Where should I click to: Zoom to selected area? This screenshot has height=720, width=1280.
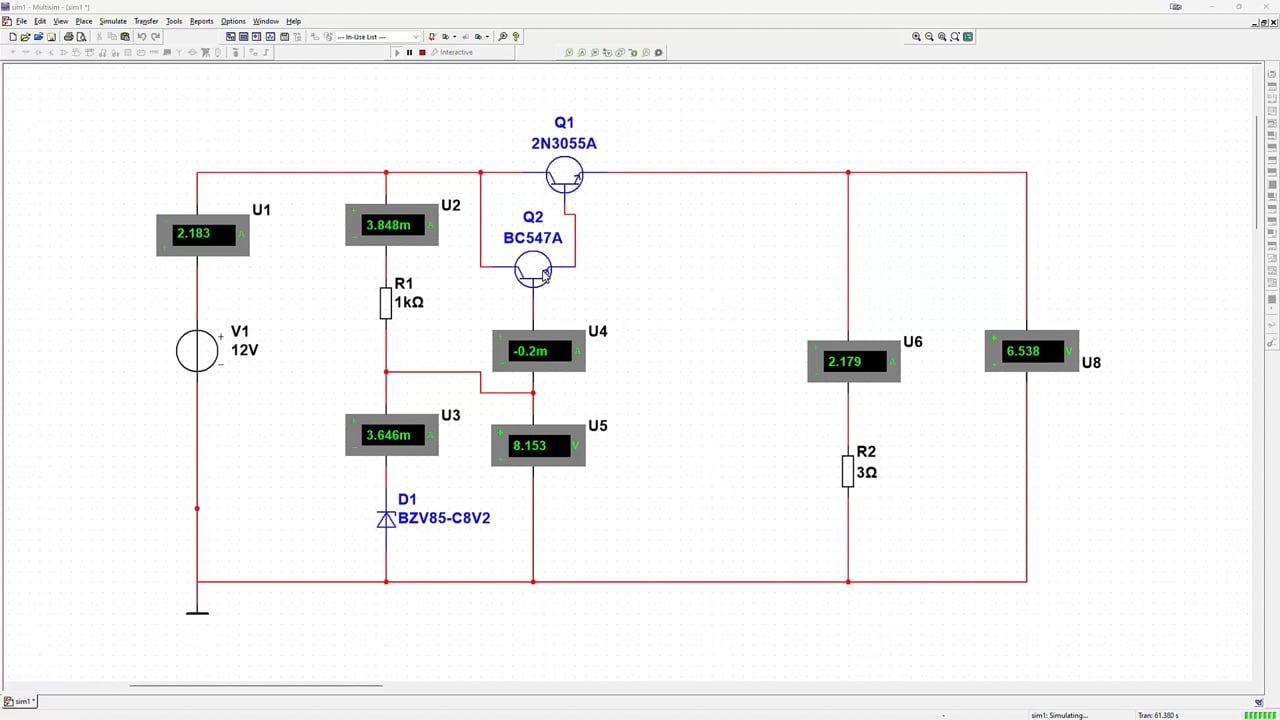pyautogui.click(x=942, y=37)
